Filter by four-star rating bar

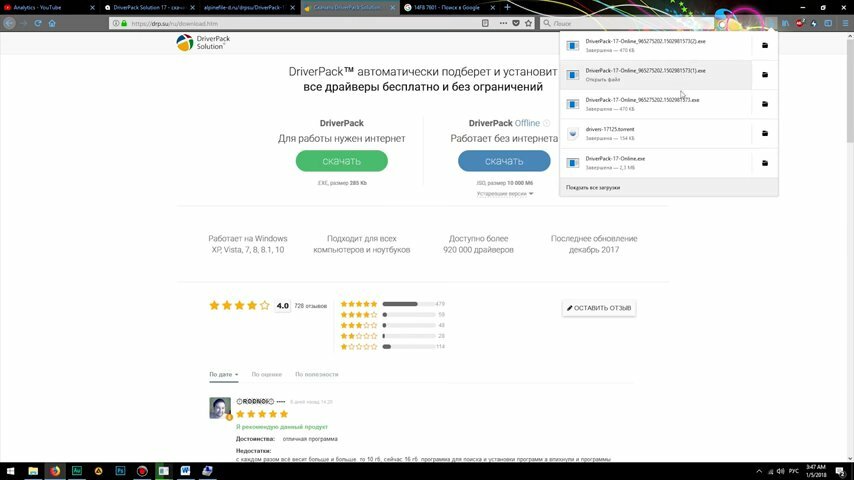click(409, 314)
